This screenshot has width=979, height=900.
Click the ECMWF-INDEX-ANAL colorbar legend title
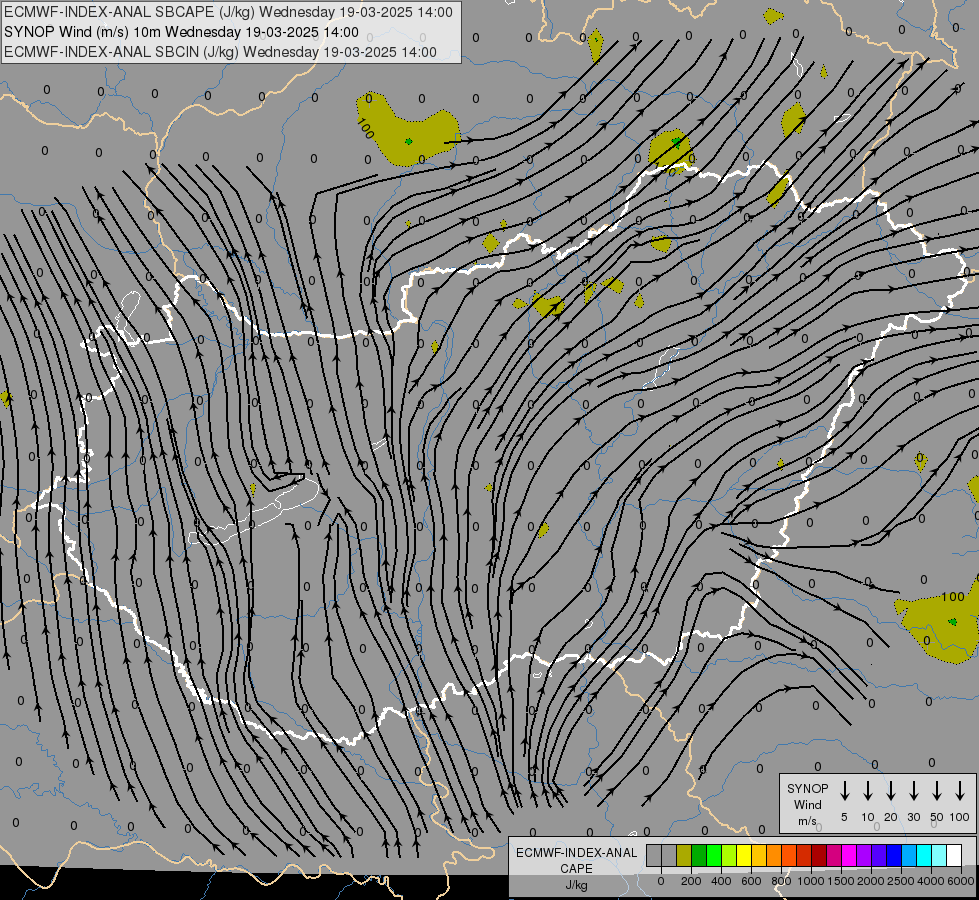pyautogui.click(x=576, y=853)
